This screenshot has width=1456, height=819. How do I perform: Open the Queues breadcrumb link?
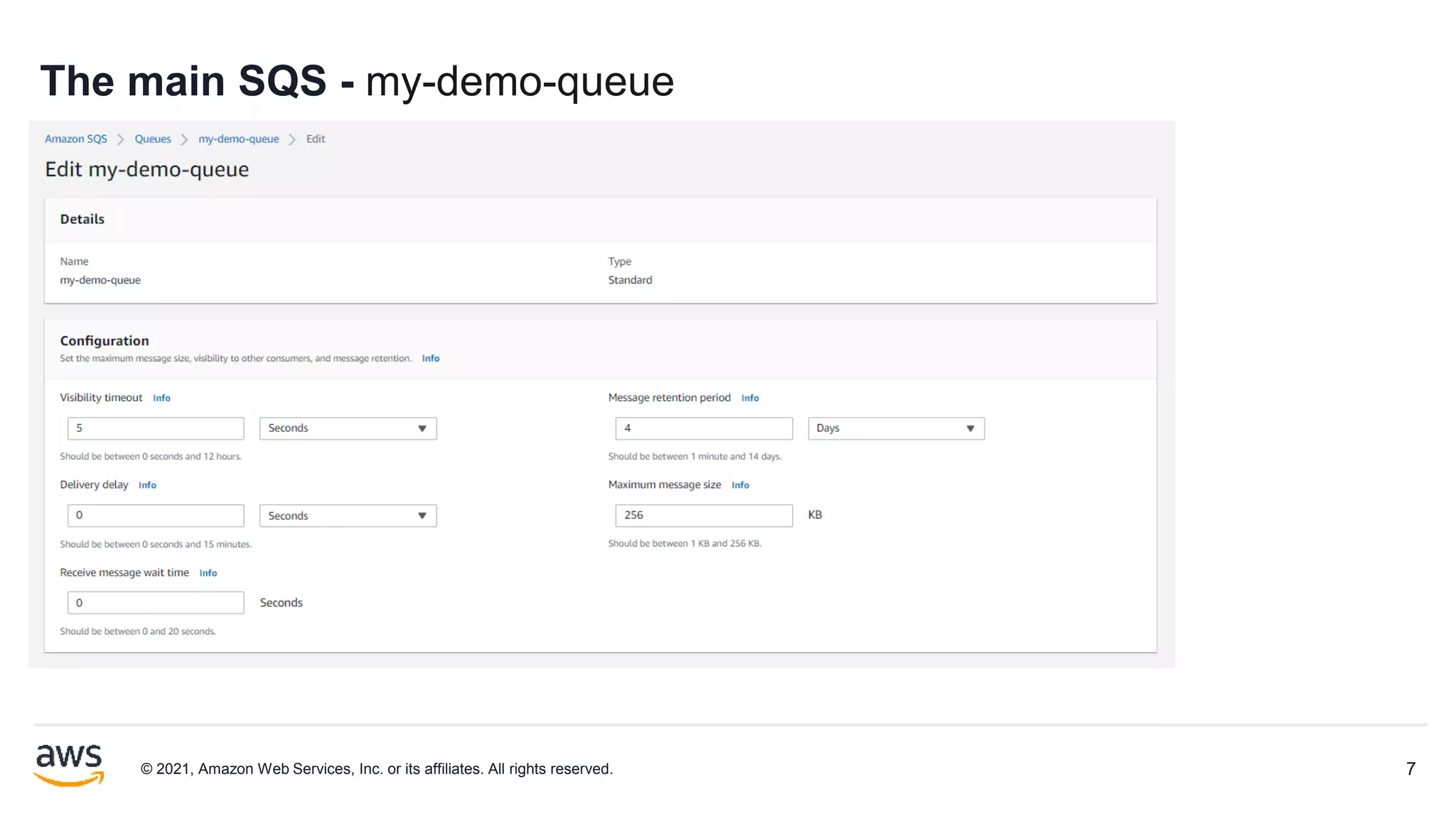point(153,139)
